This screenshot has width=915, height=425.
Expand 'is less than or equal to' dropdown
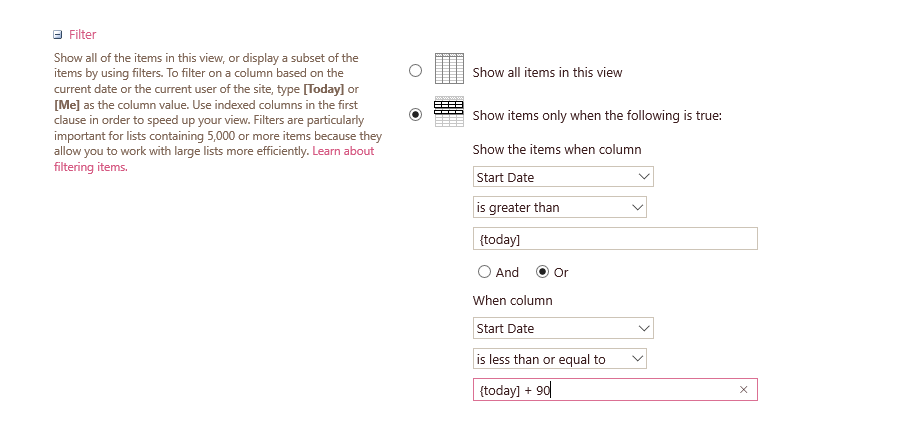click(x=559, y=358)
